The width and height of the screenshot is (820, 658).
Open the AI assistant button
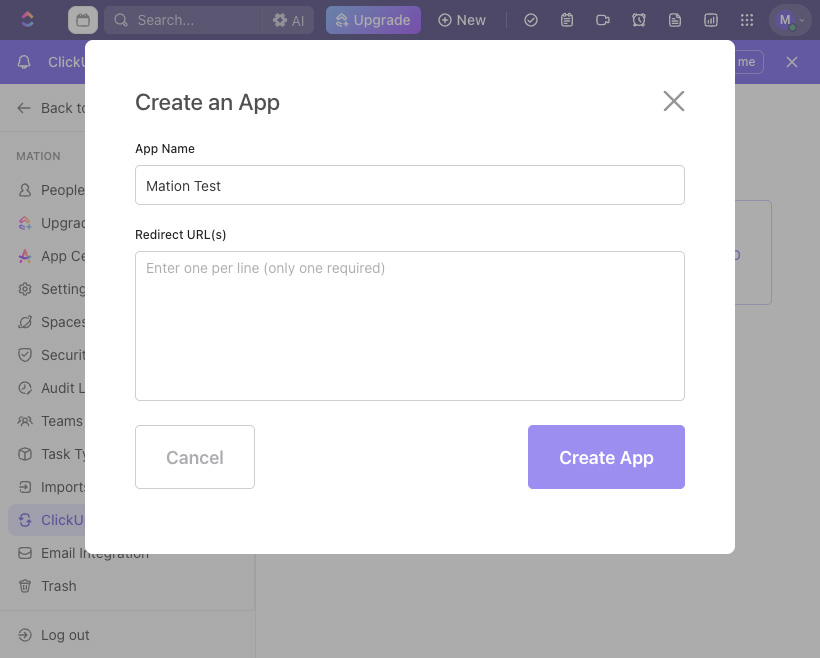[x=288, y=20]
